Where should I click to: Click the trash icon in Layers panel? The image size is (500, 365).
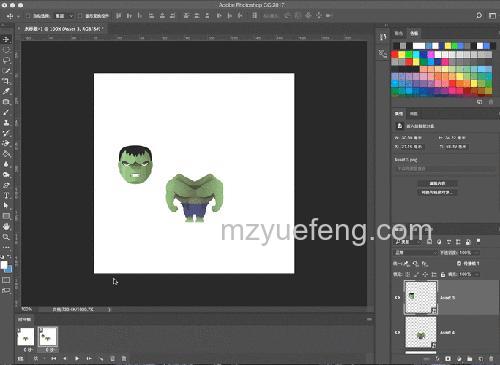pyautogui.click(x=491, y=359)
